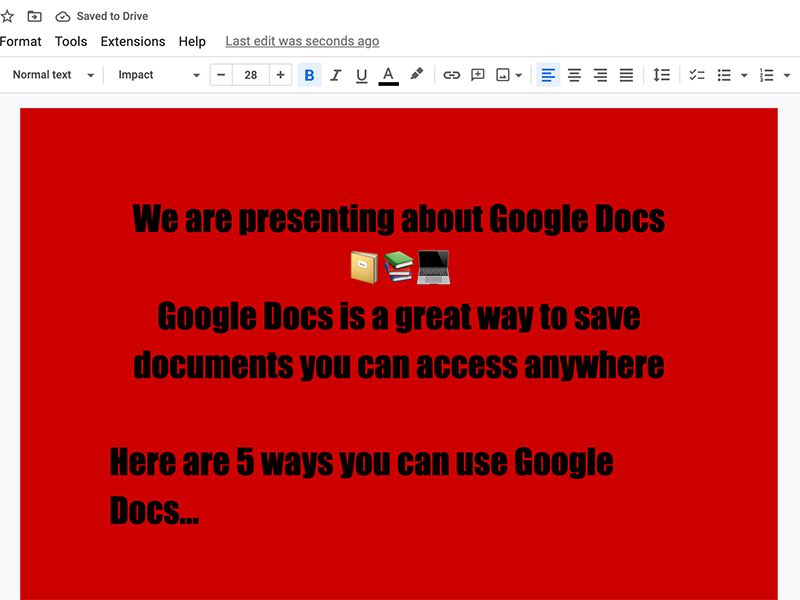Open the Normal text style dropdown
Image resolution: width=800 pixels, height=600 pixels.
[52, 74]
